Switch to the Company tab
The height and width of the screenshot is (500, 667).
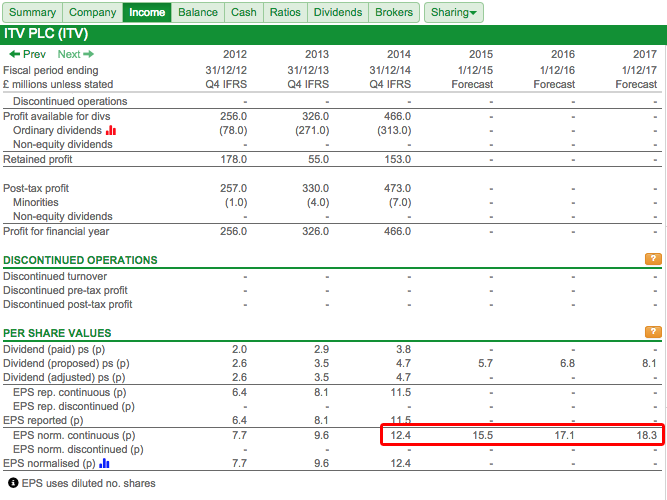click(x=93, y=12)
